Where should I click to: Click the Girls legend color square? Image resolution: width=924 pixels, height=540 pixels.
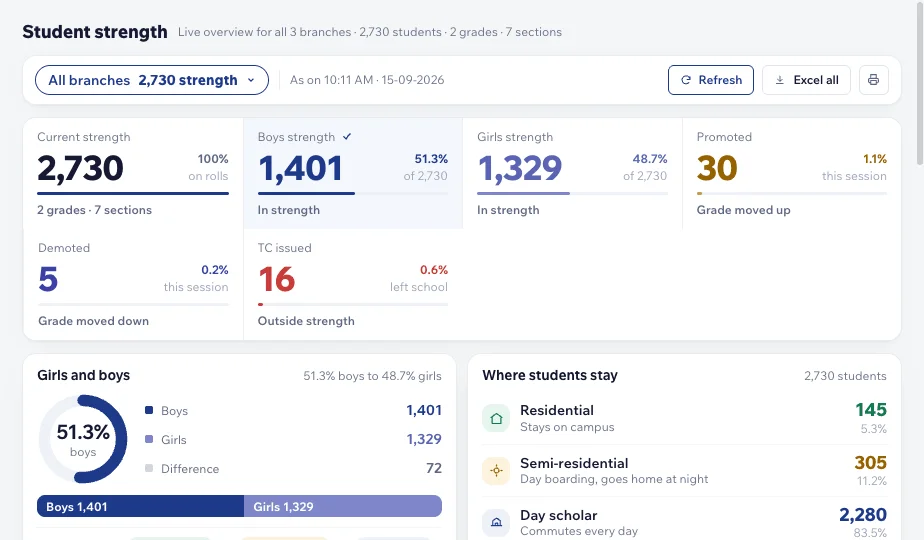pos(149,439)
